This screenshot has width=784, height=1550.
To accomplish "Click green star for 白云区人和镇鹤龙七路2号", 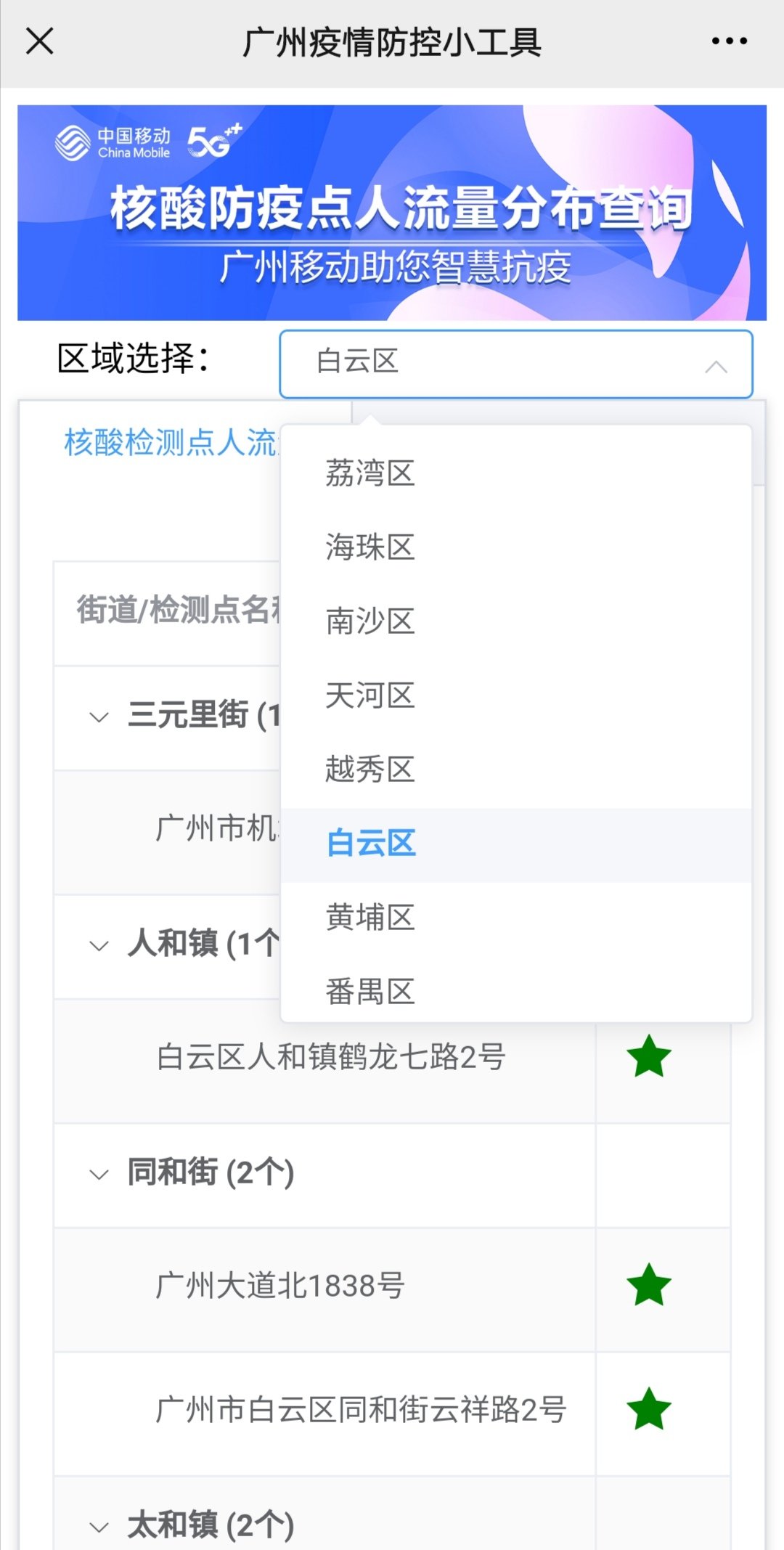I will pos(648,1057).
